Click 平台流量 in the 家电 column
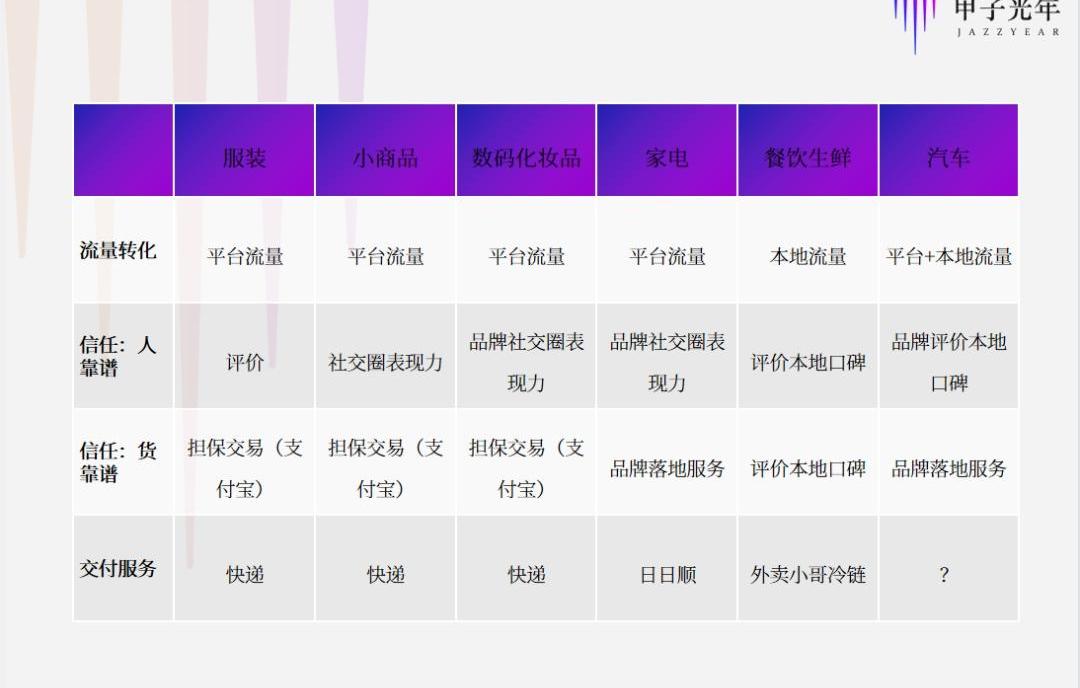This screenshot has height=688, width=1080. point(667,257)
